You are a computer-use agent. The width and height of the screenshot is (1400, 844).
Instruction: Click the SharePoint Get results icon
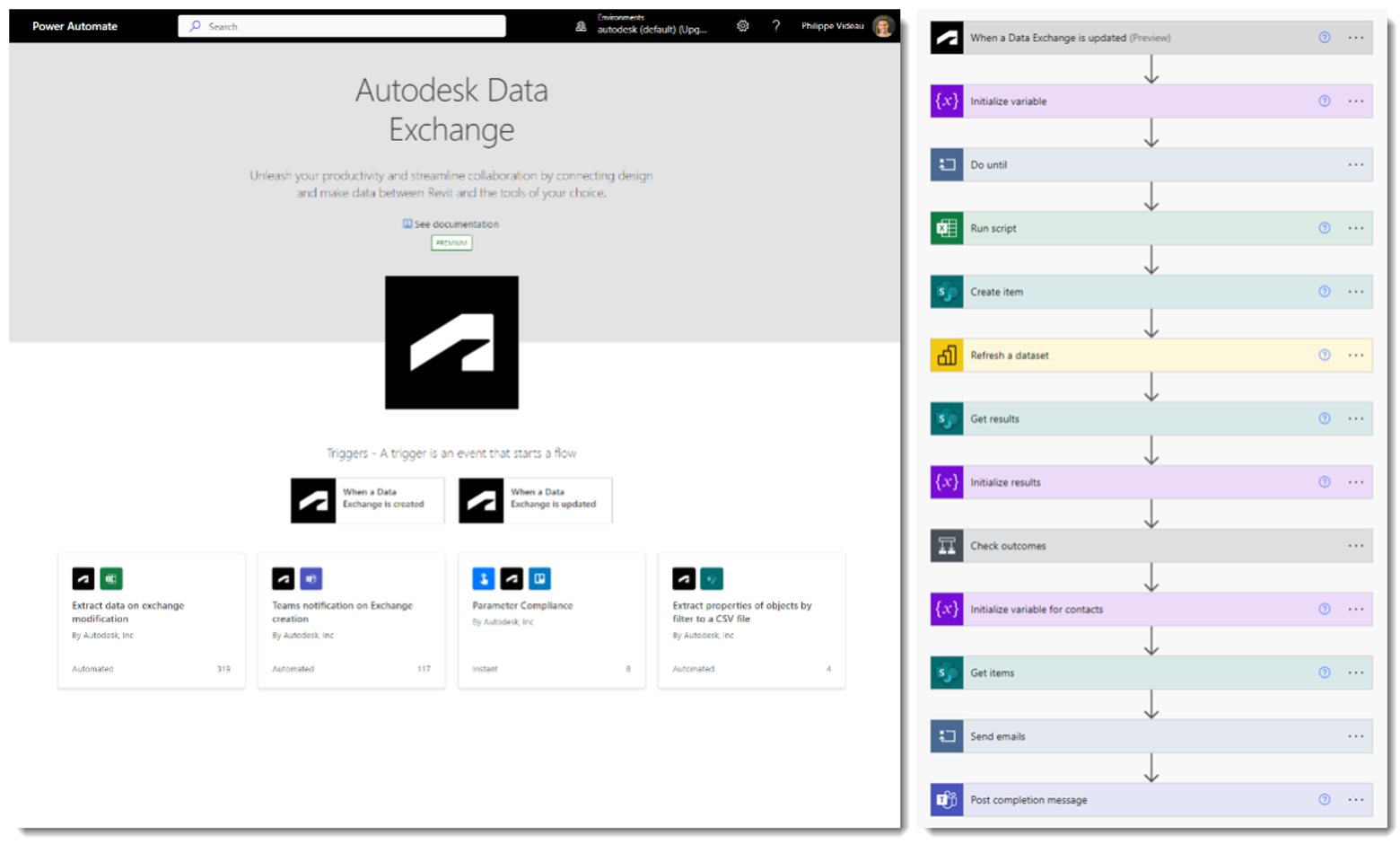point(947,419)
